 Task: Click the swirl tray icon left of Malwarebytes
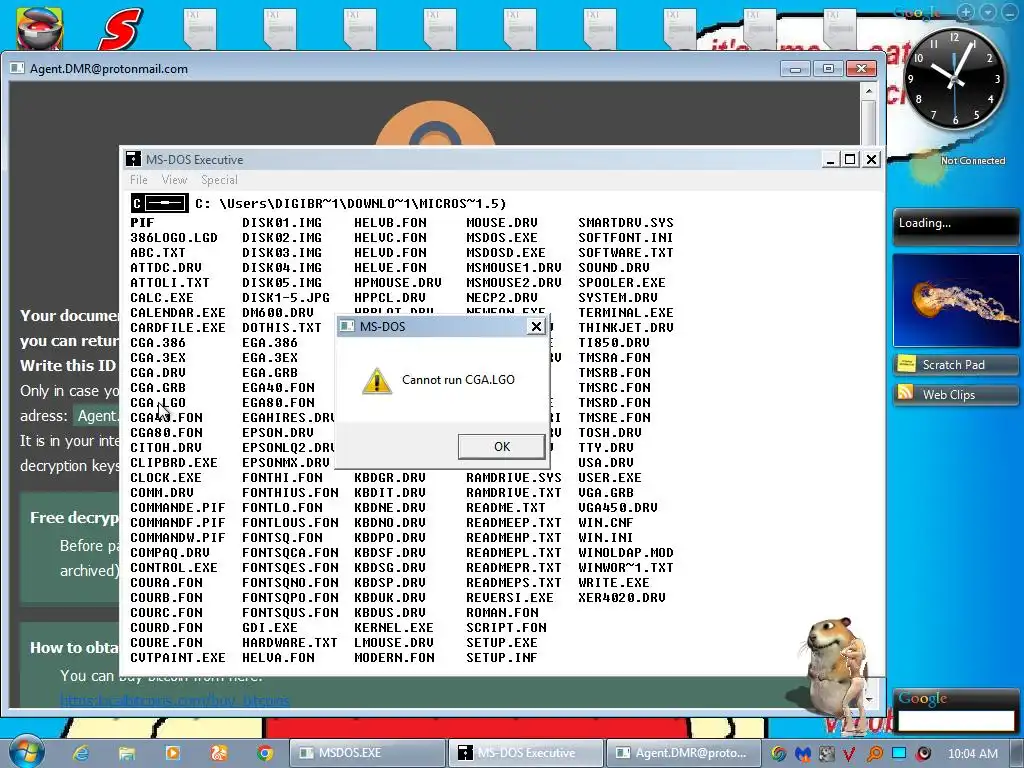pyautogui.click(x=778, y=754)
